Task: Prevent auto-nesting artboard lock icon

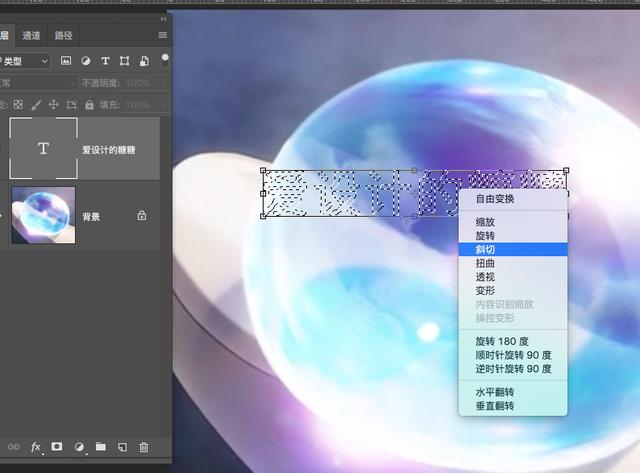Action: pos(71,105)
